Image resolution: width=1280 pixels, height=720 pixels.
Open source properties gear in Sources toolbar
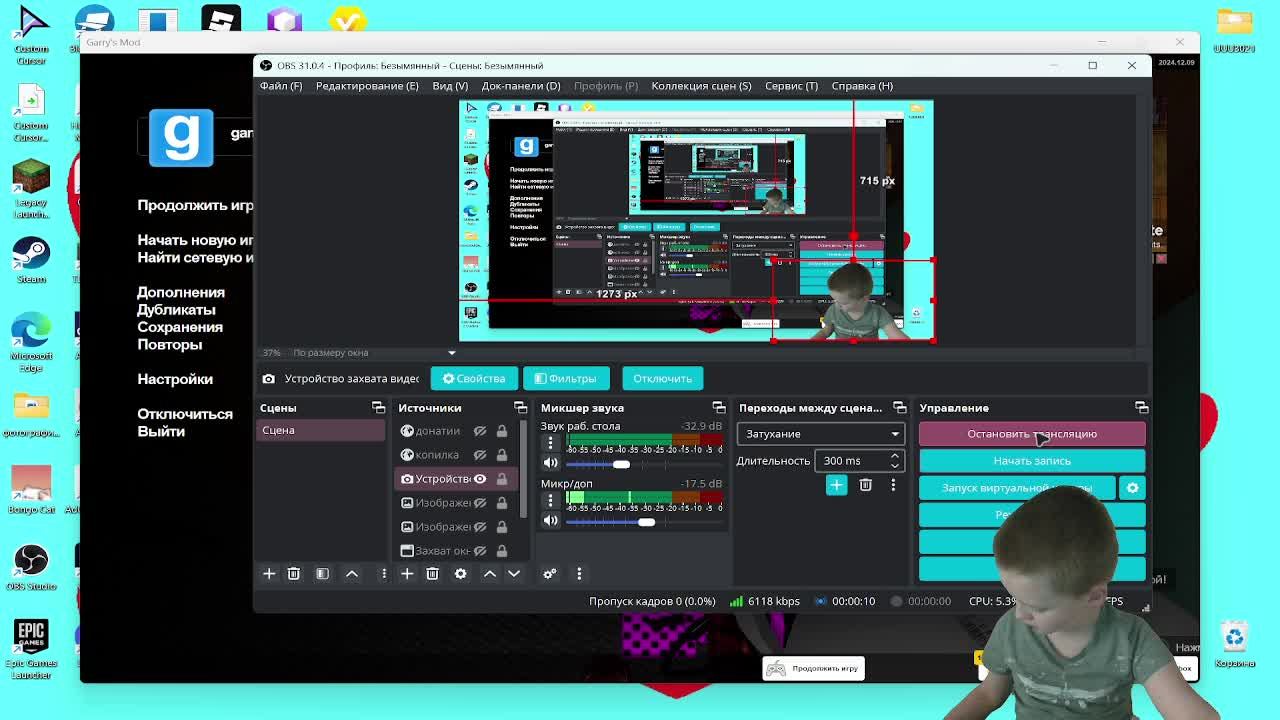[x=460, y=573]
